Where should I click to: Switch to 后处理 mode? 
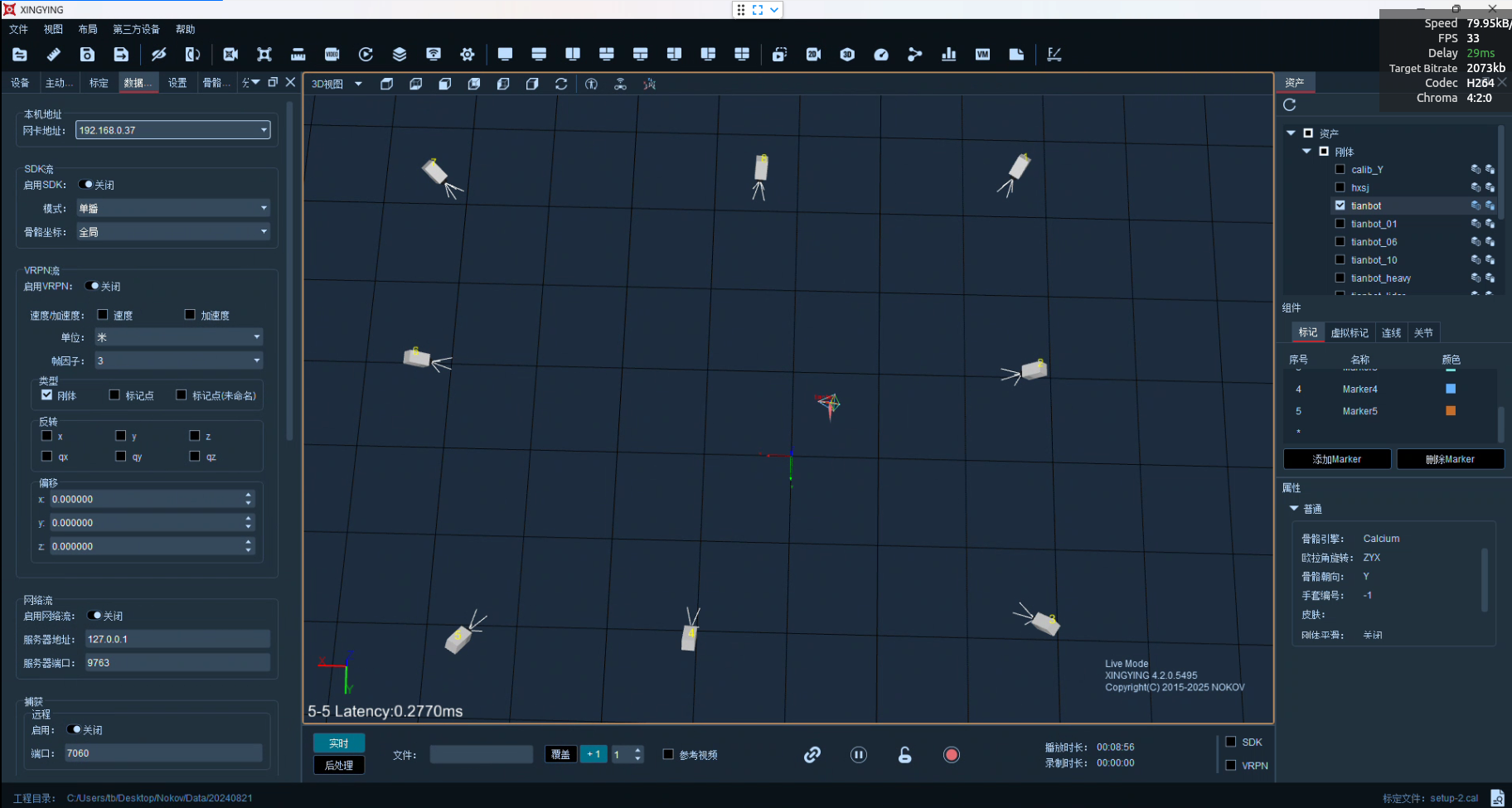[x=339, y=765]
